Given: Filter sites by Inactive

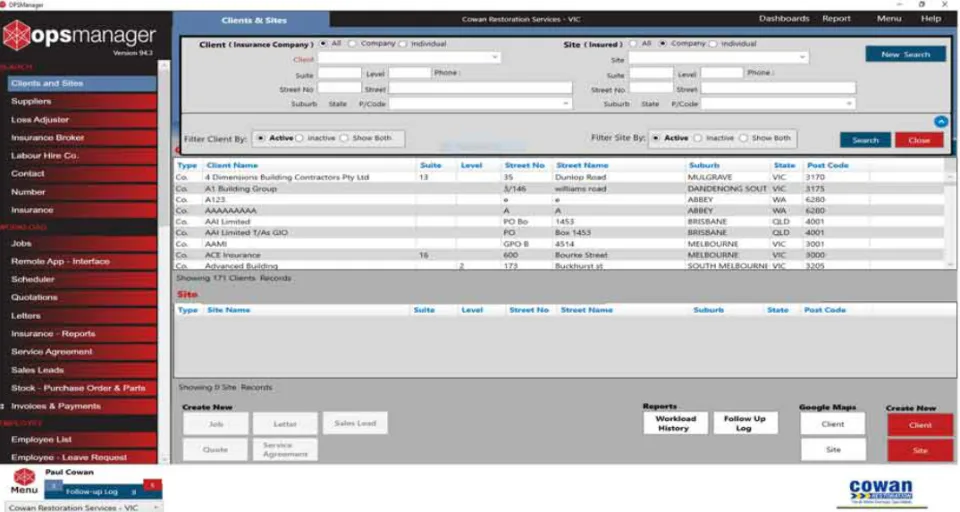Looking at the screenshot, I should [x=698, y=138].
